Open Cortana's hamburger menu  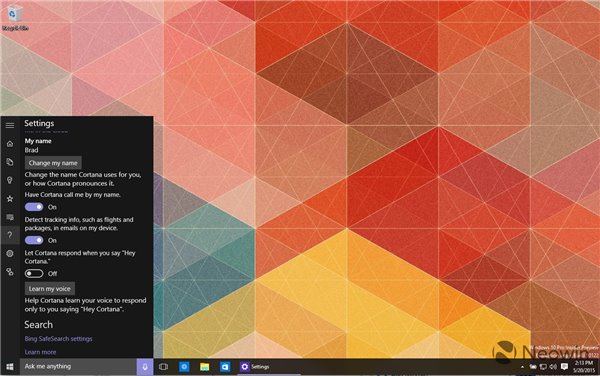click(x=10, y=125)
